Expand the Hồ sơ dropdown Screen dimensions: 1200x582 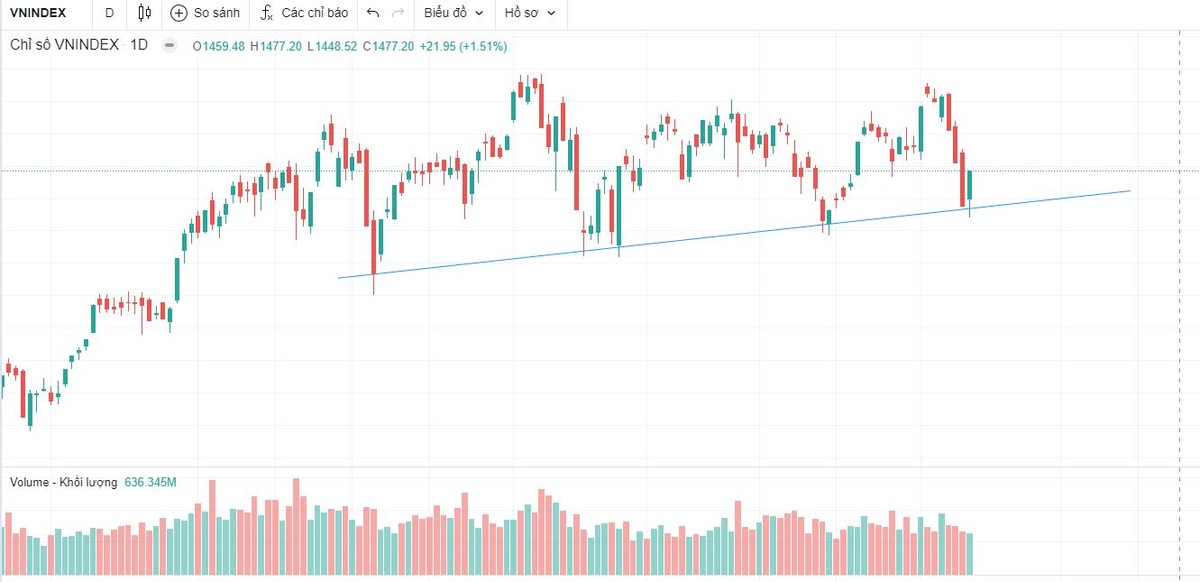click(531, 13)
